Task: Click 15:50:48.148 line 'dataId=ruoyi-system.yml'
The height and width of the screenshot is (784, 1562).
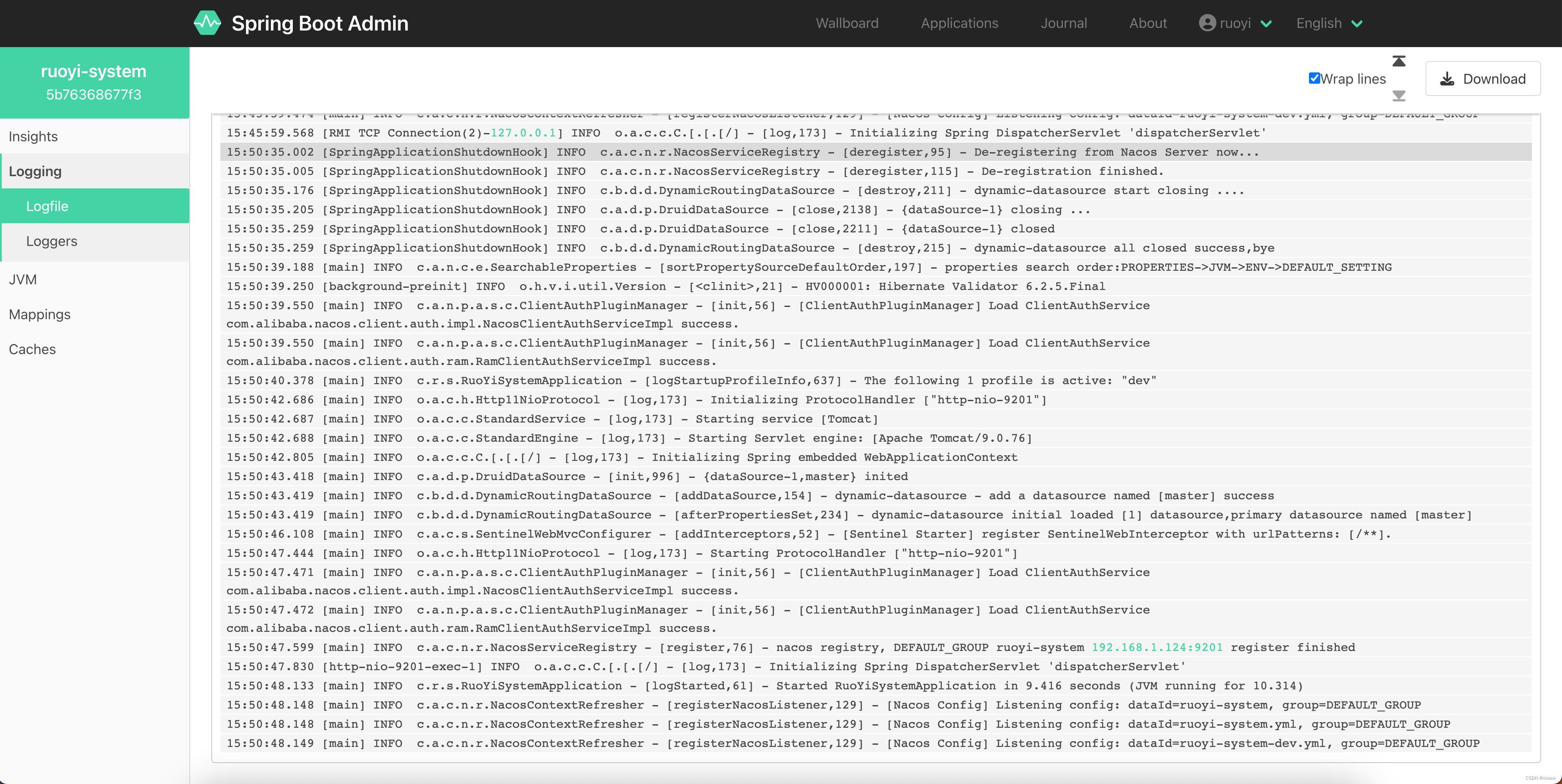Action: coord(876,724)
